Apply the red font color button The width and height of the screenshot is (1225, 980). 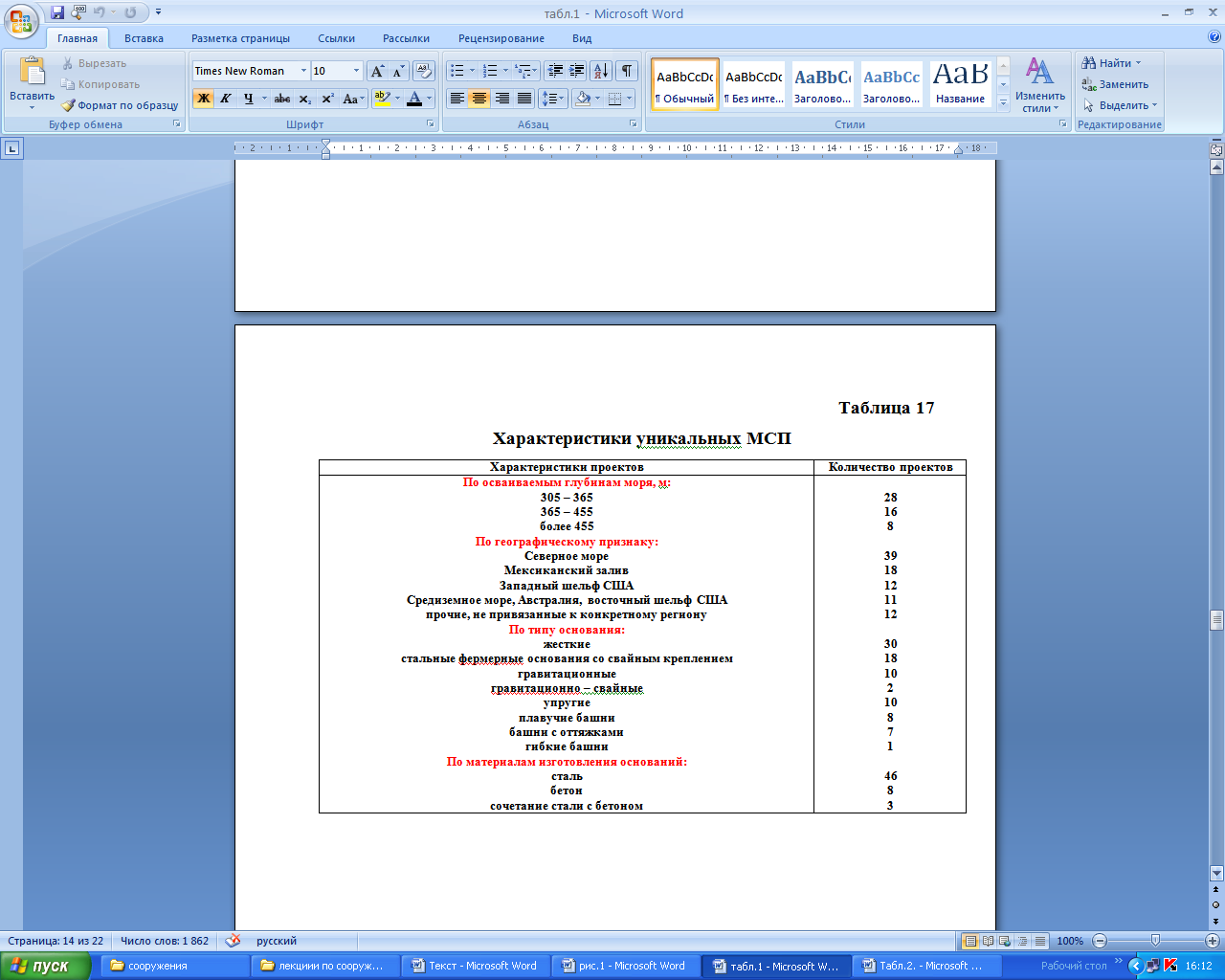tap(414, 99)
